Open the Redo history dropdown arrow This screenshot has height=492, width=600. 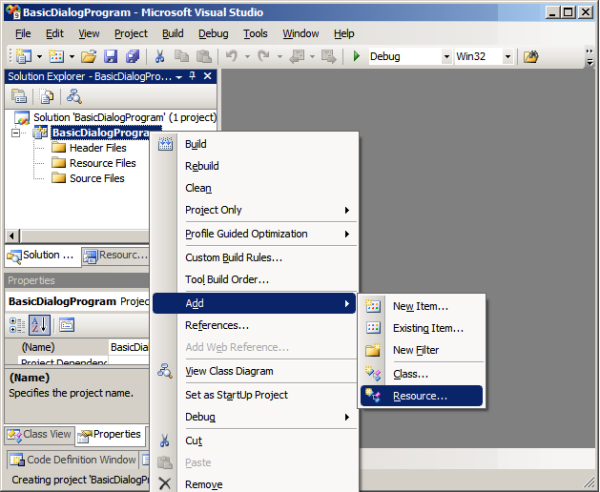(x=280, y=57)
